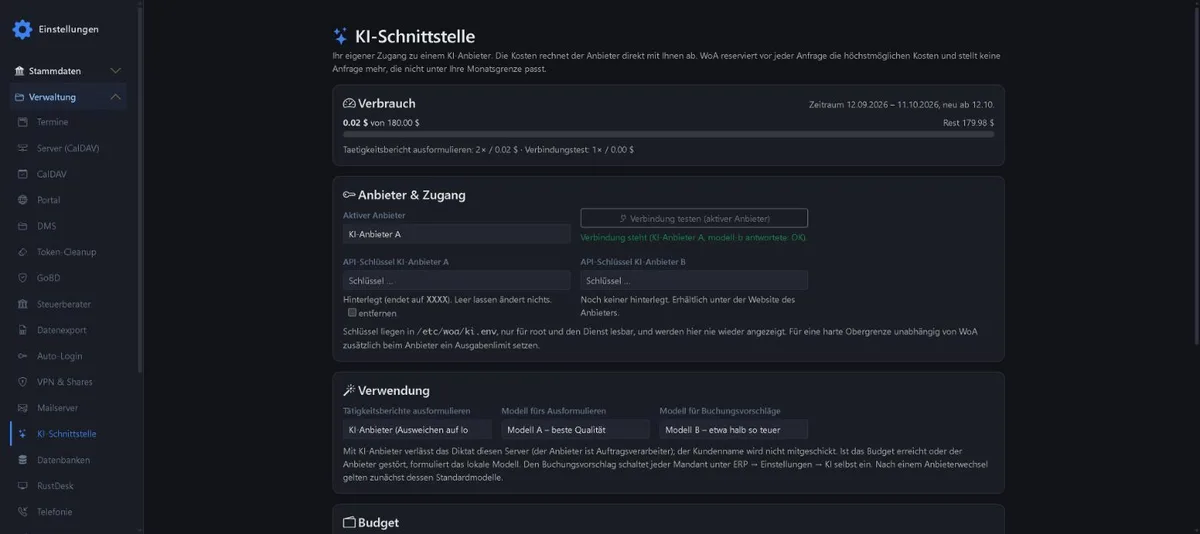
Task: Click the Verbrauch usage progress bar
Action: pos(668,134)
